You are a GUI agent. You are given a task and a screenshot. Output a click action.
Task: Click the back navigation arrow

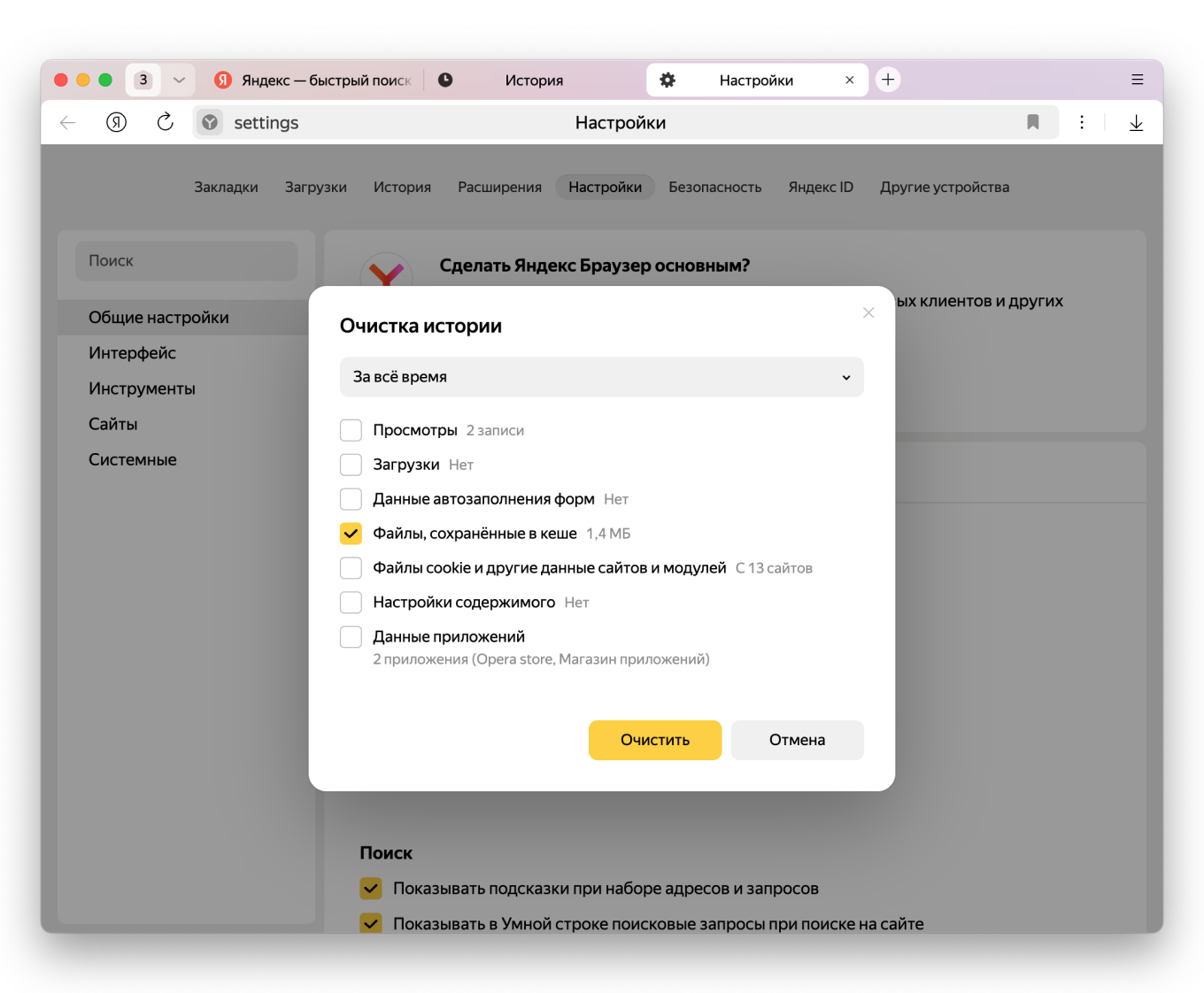pyautogui.click(x=68, y=123)
